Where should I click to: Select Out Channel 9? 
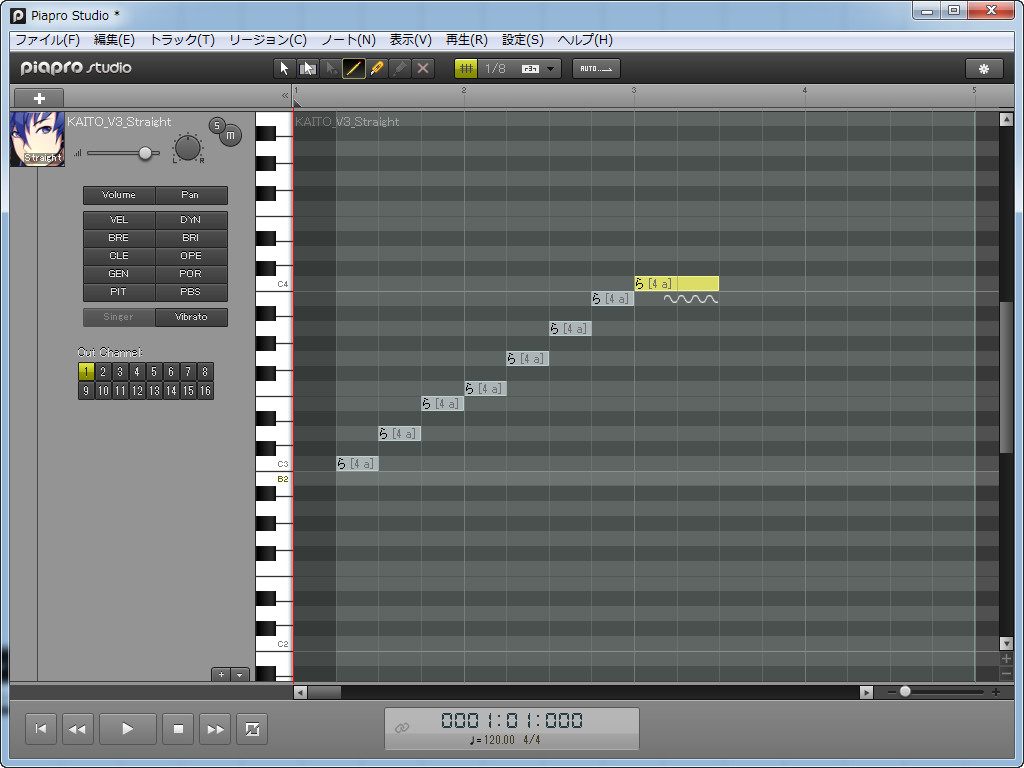coord(86,391)
